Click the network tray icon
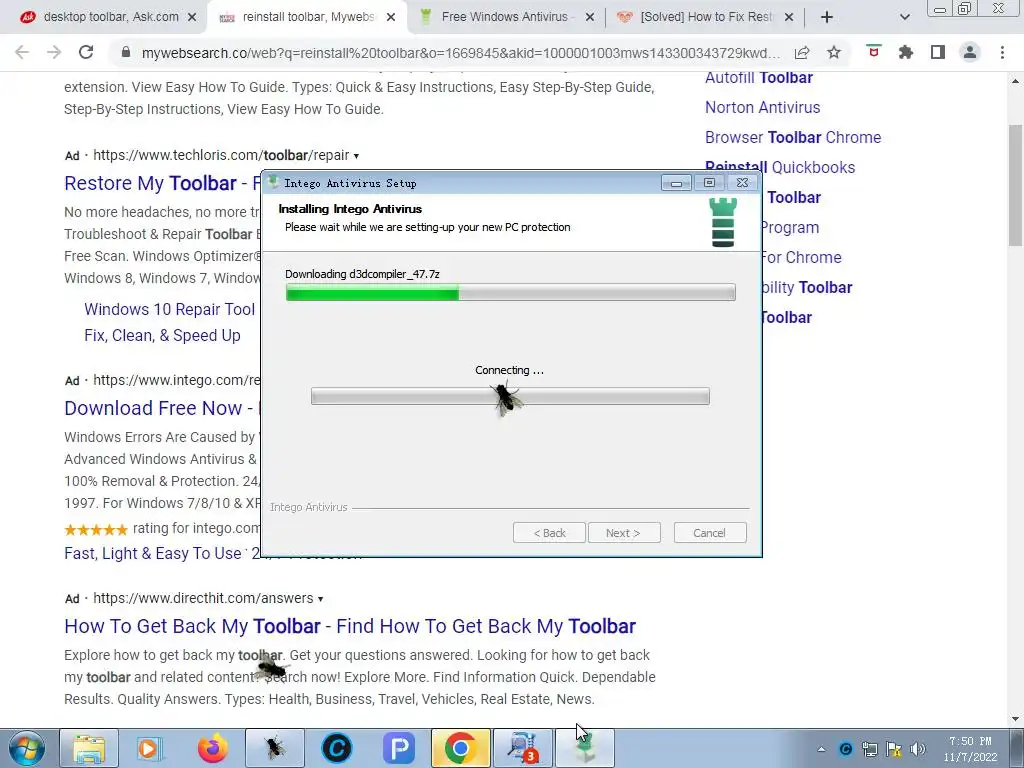Viewport: 1024px width, 768px height. click(x=870, y=749)
